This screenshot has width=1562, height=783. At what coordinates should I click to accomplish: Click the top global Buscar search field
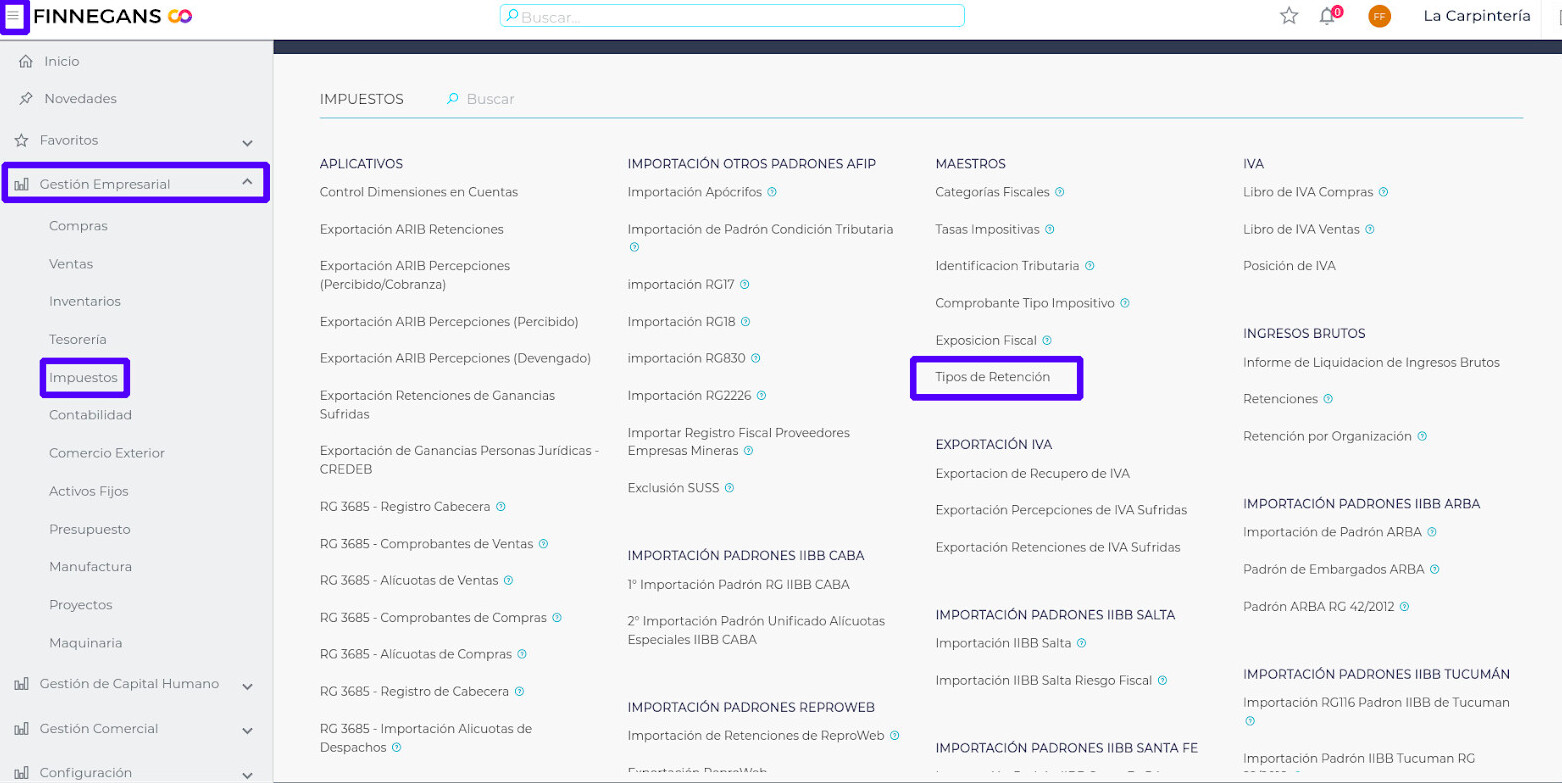[732, 16]
